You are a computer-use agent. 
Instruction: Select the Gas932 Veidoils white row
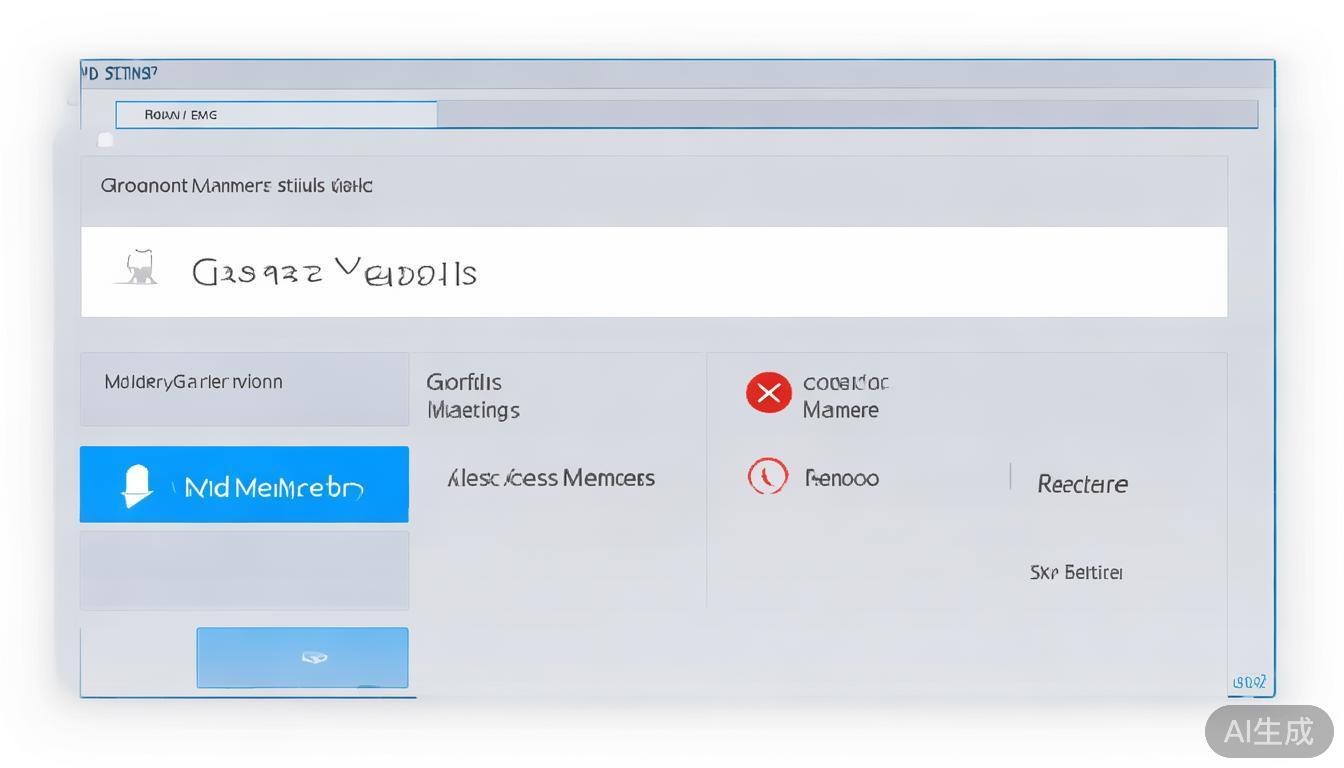pyautogui.click(x=654, y=272)
